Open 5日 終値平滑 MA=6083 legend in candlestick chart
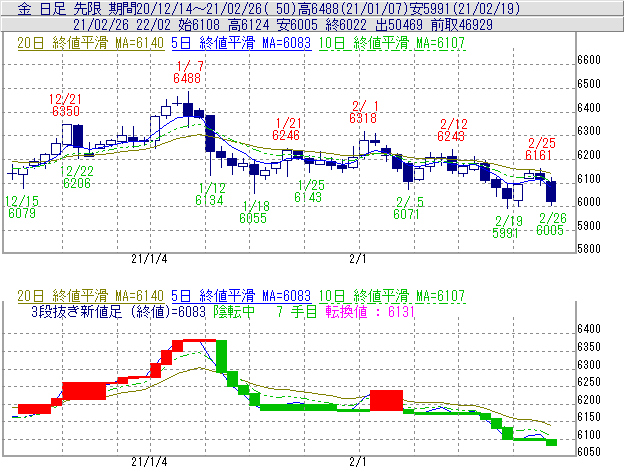 [x=241, y=43]
